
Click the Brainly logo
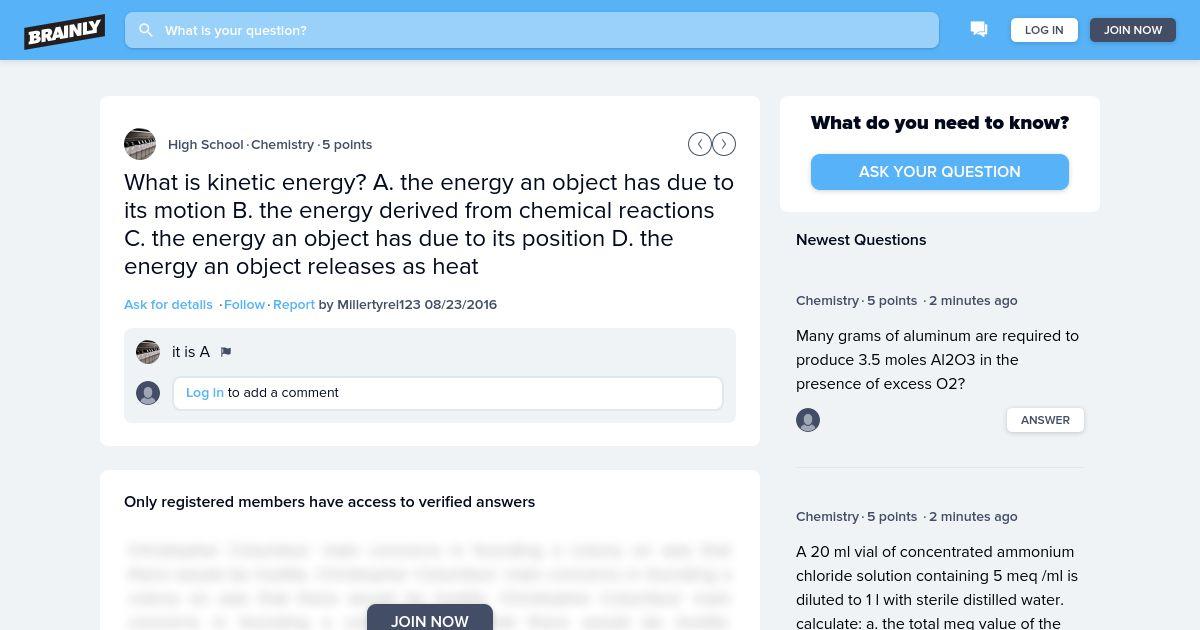coord(65,31)
